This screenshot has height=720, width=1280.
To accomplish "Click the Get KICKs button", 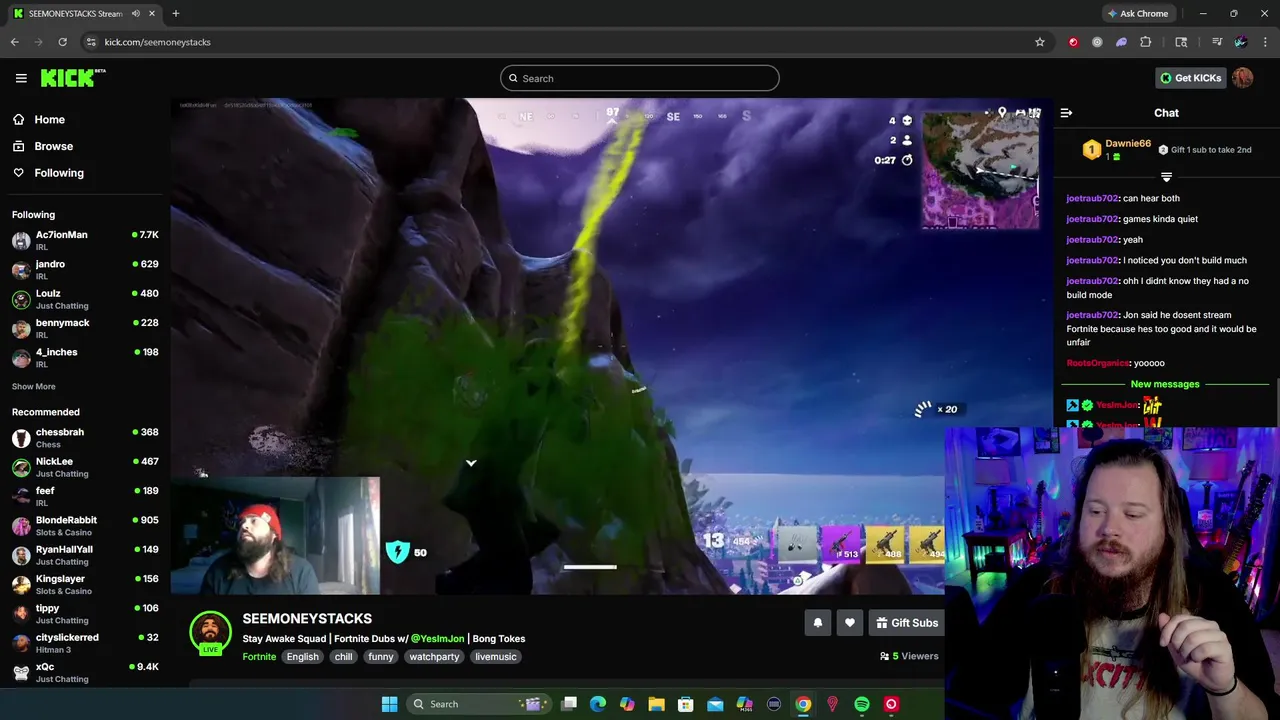I will coord(1190,78).
